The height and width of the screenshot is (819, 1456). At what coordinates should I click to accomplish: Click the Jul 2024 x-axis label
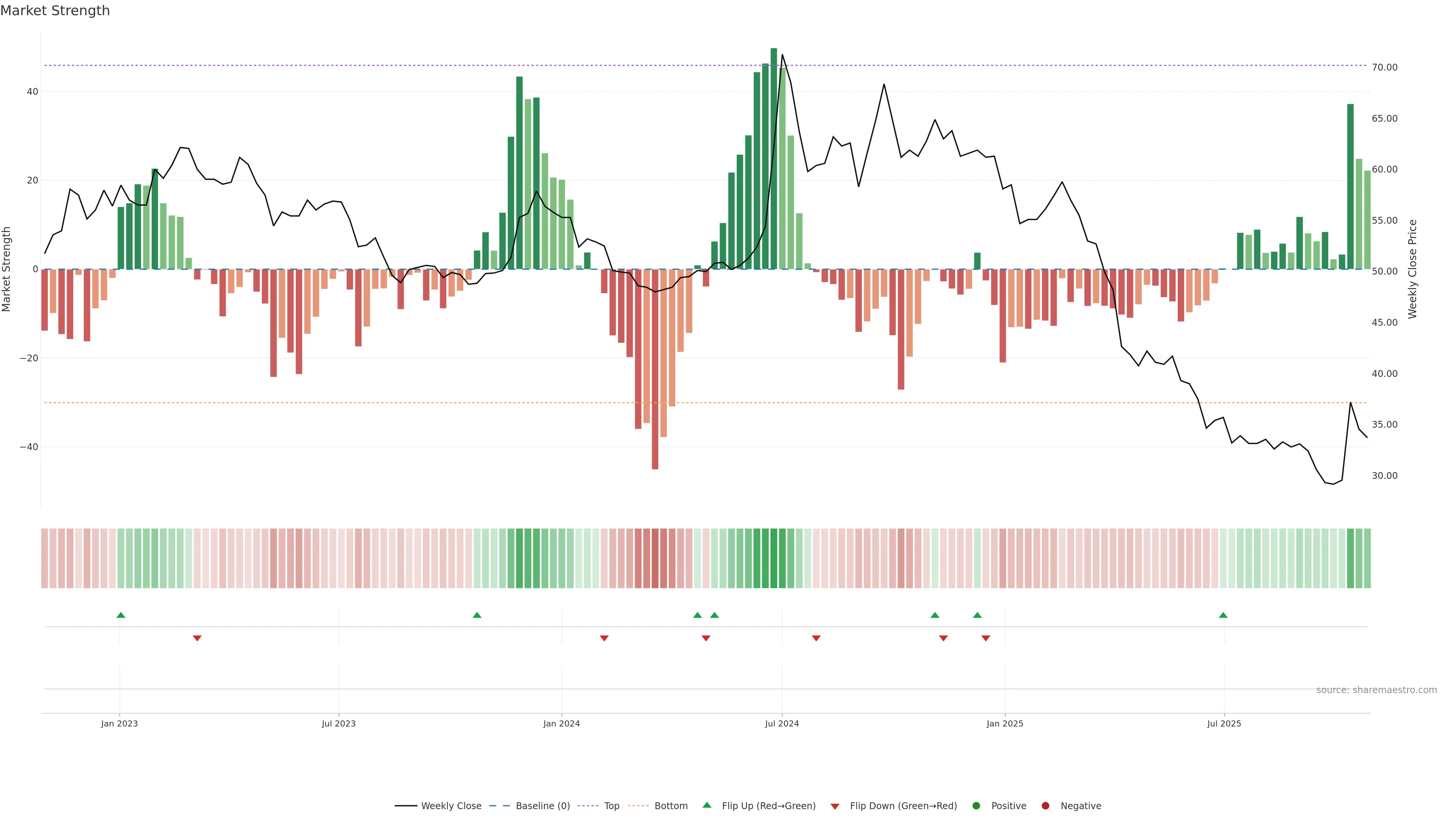[782, 723]
